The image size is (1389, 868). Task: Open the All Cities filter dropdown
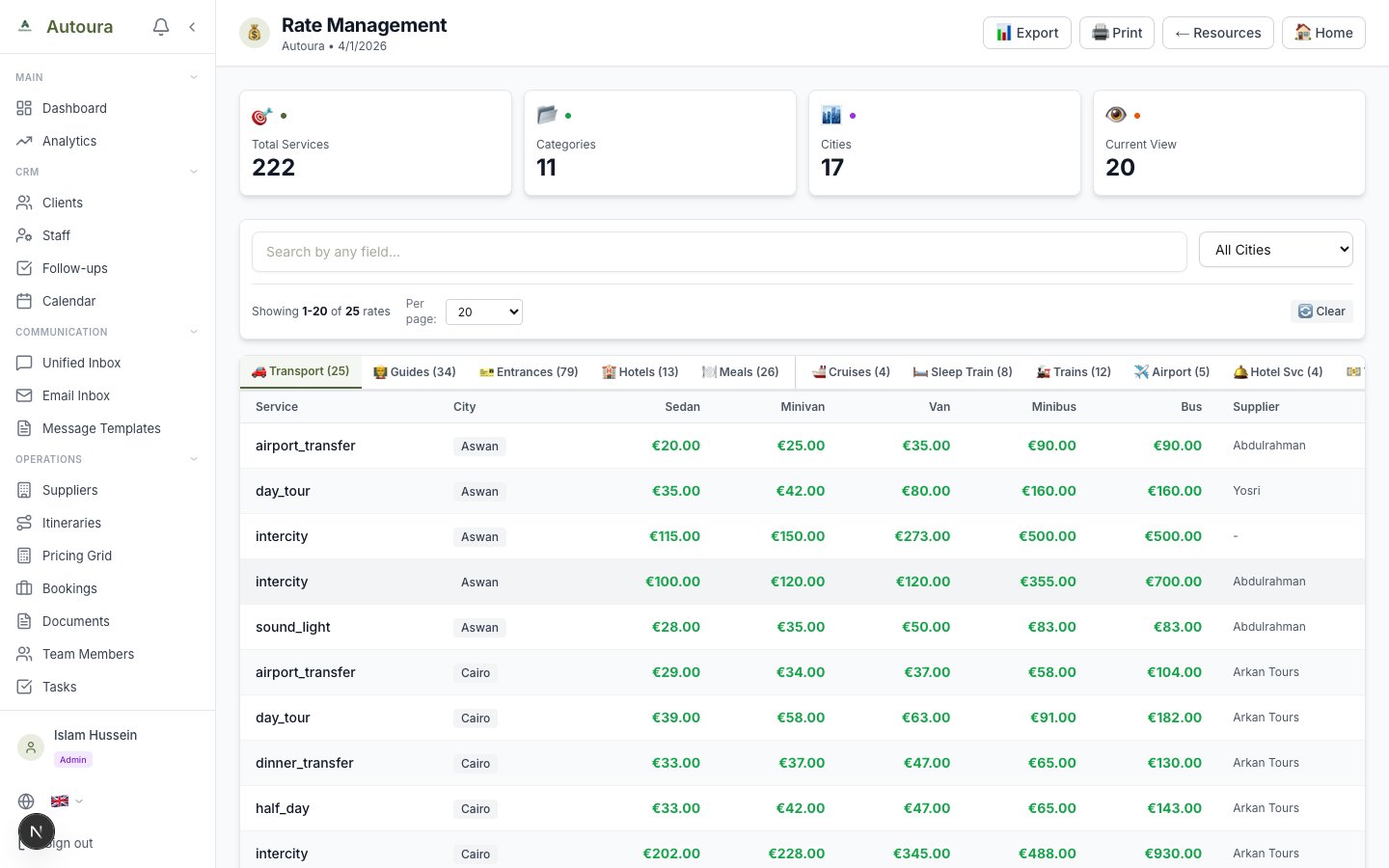click(x=1276, y=250)
